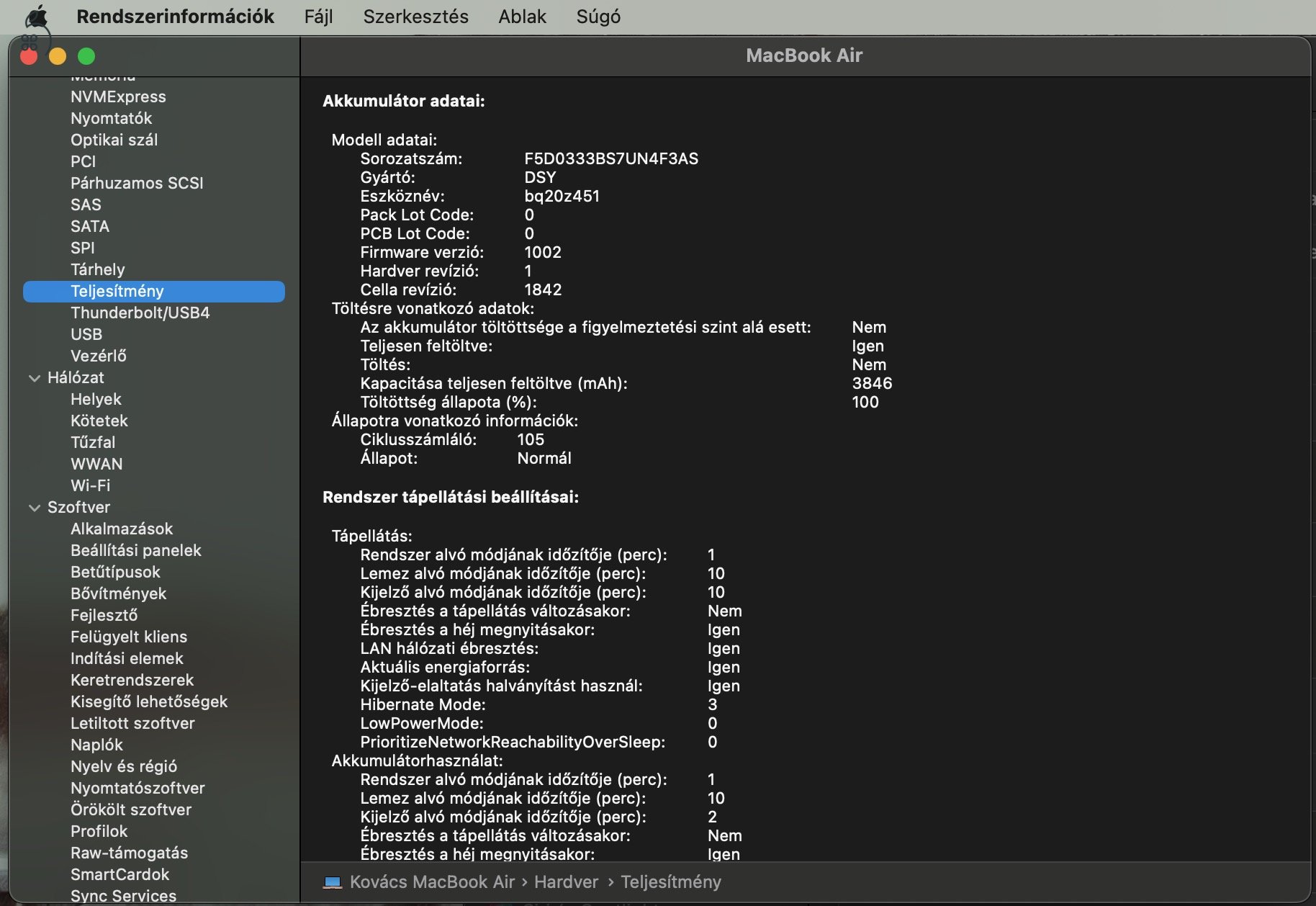Select SPI in the sidebar
This screenshot has width=1316, height=906.
tap(82, 248)
